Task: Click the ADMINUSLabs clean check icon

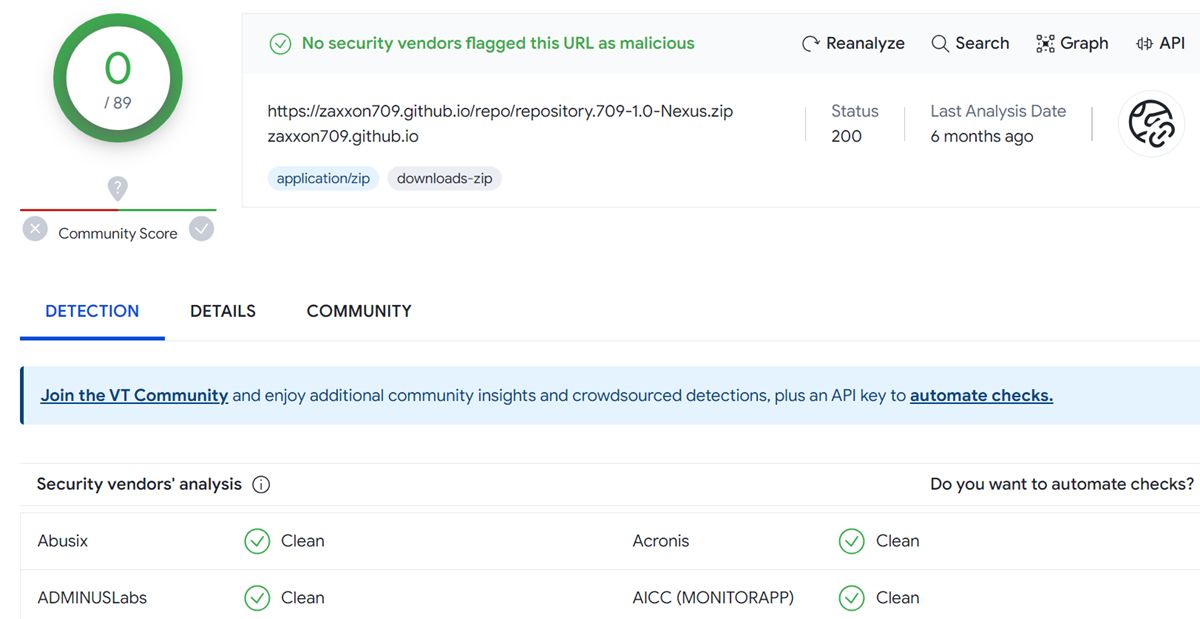Action: (257, 598)
